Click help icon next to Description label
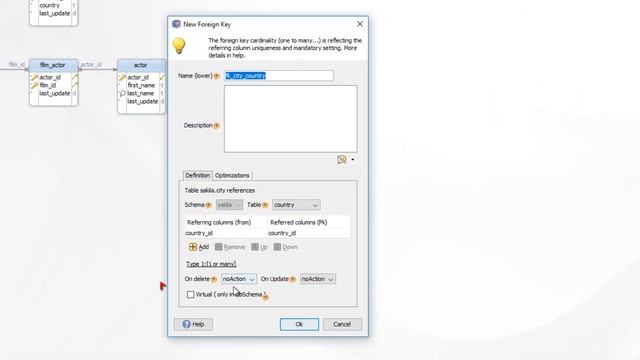This screenshot has width=640, height=360. click(x=217, y=126)
